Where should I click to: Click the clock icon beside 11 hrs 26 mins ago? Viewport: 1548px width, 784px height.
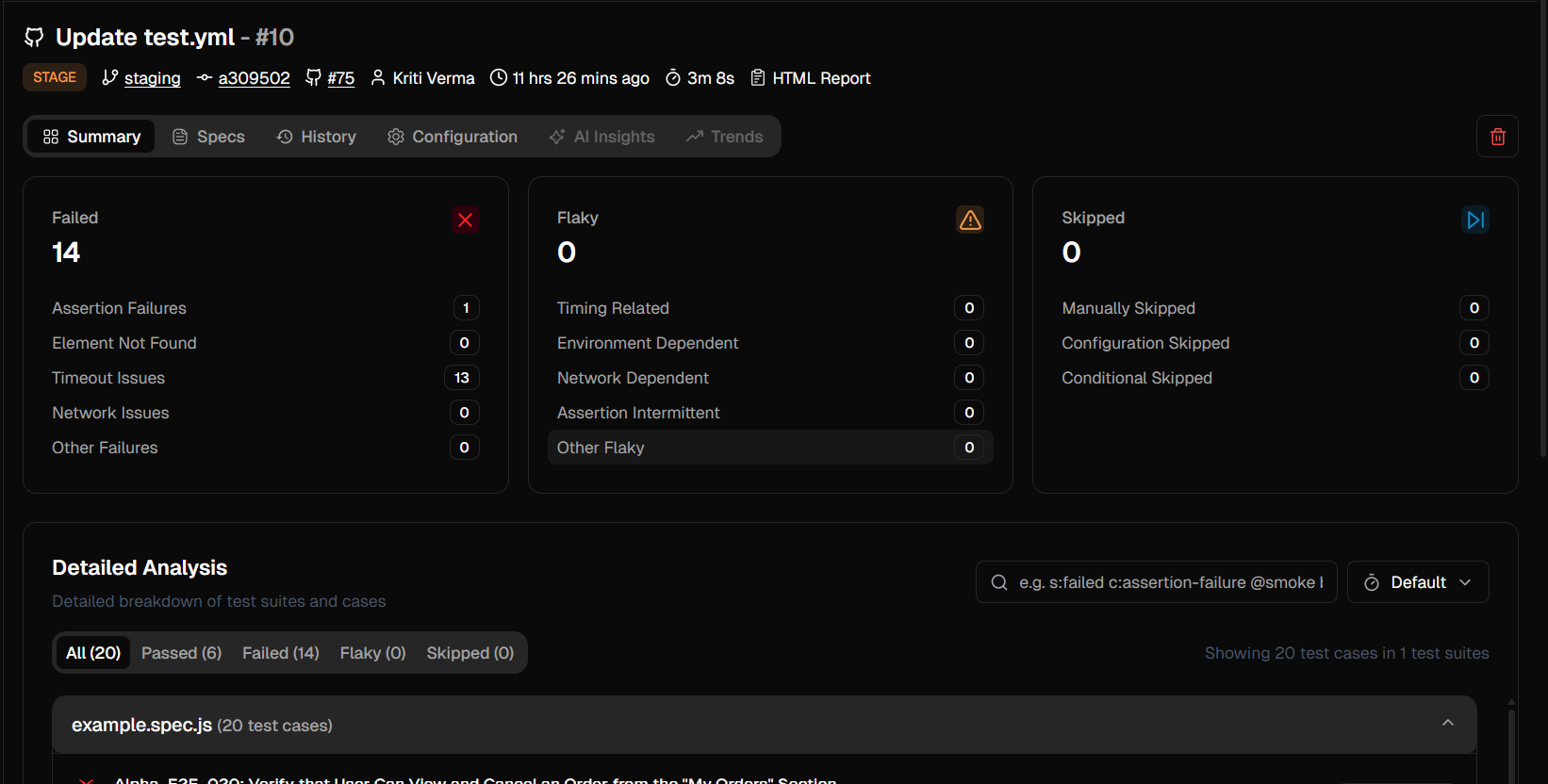(x=499, y=77)
